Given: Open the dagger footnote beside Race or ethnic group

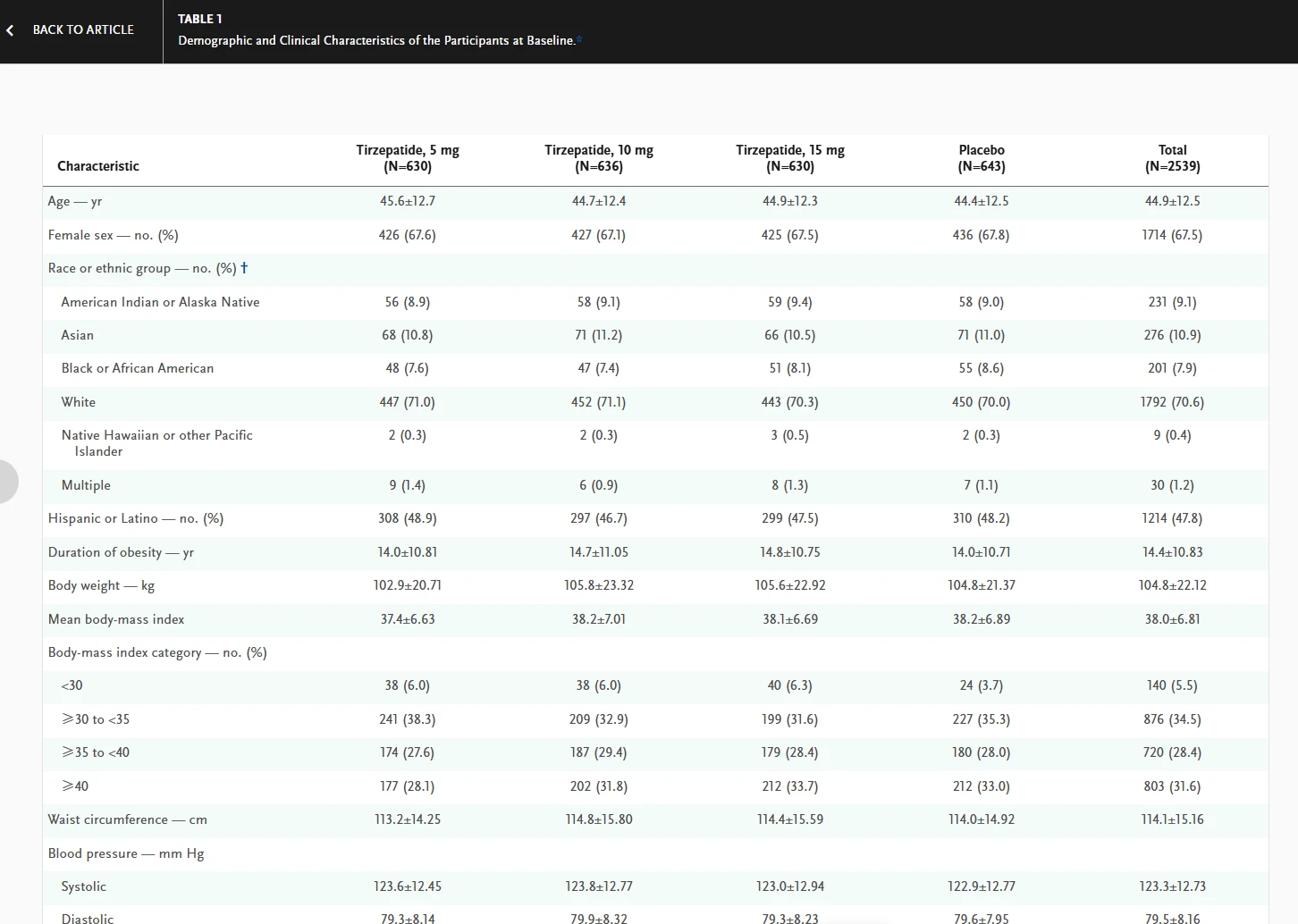Looking at the screenshot, I should coord(244,267).
